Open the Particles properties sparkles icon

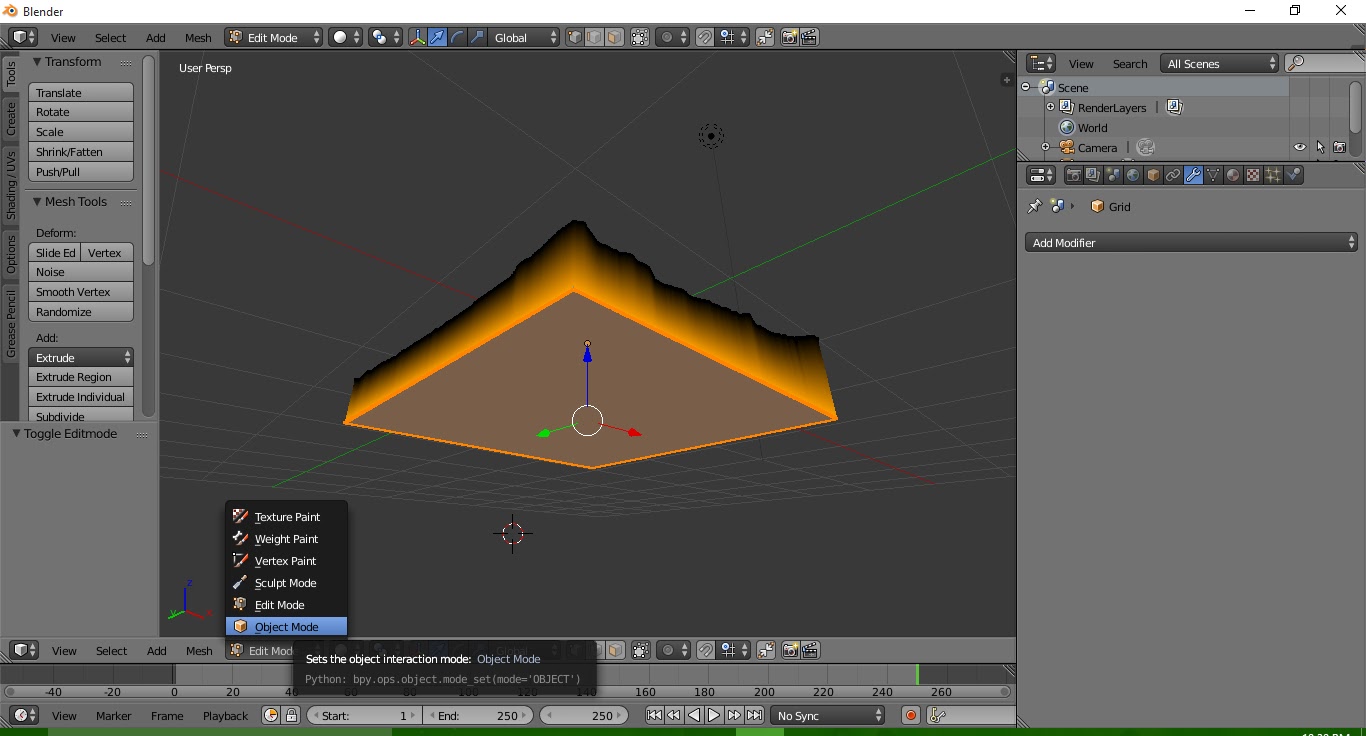(1272, 175)
